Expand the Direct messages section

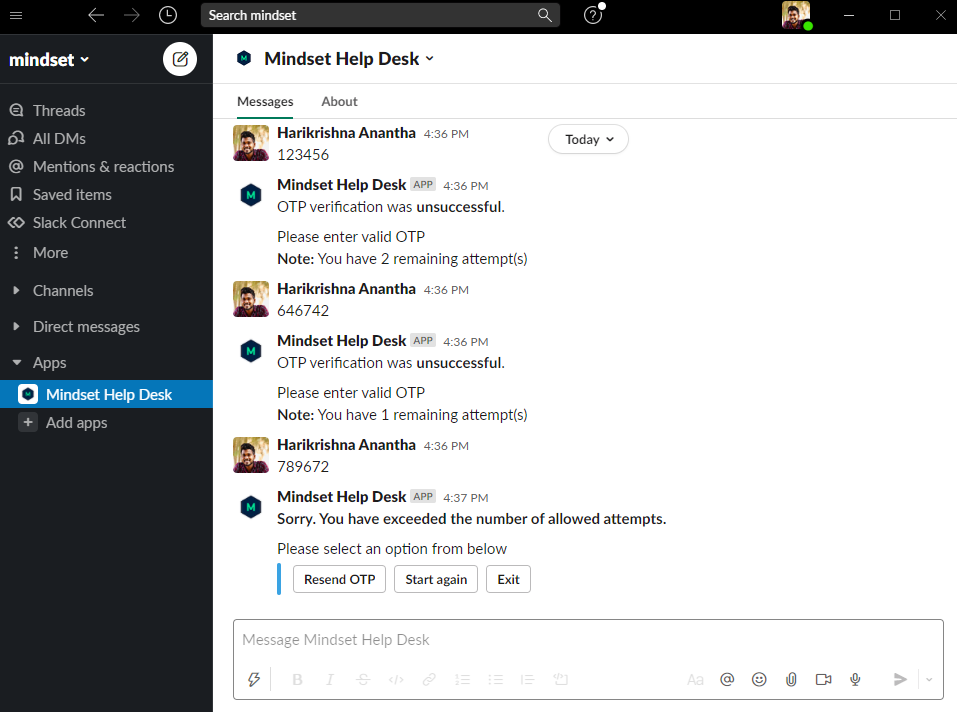click(16, 326)
